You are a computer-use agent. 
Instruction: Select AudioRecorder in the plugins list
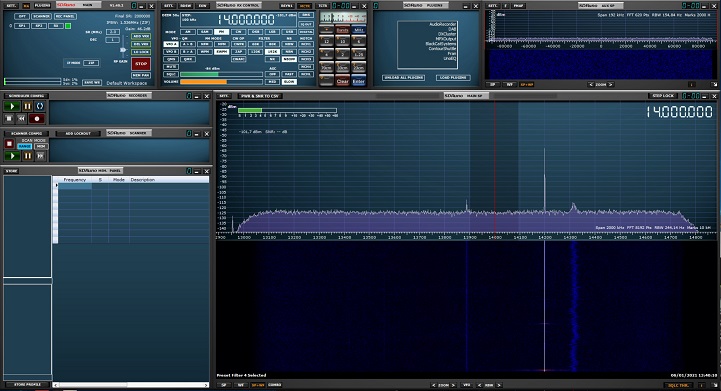point(442,24)
